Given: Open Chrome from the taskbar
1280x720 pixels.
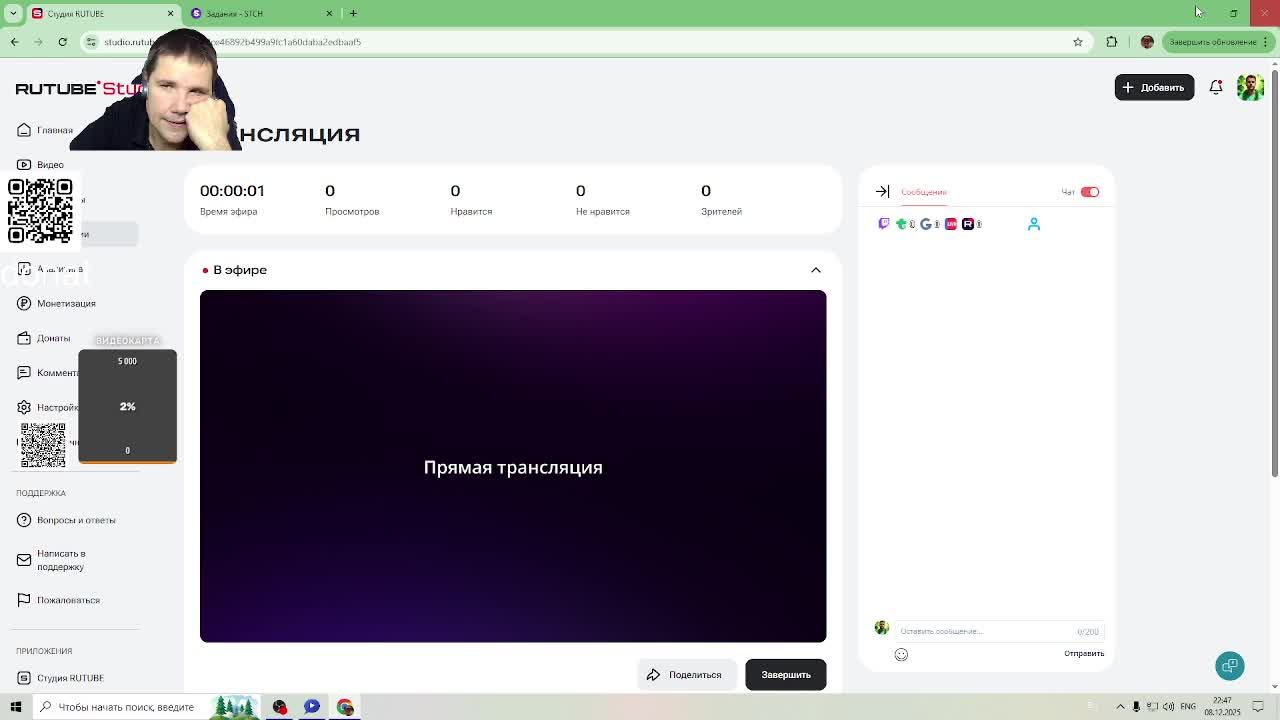Looking at the screenshot, I should click(345, 707).
